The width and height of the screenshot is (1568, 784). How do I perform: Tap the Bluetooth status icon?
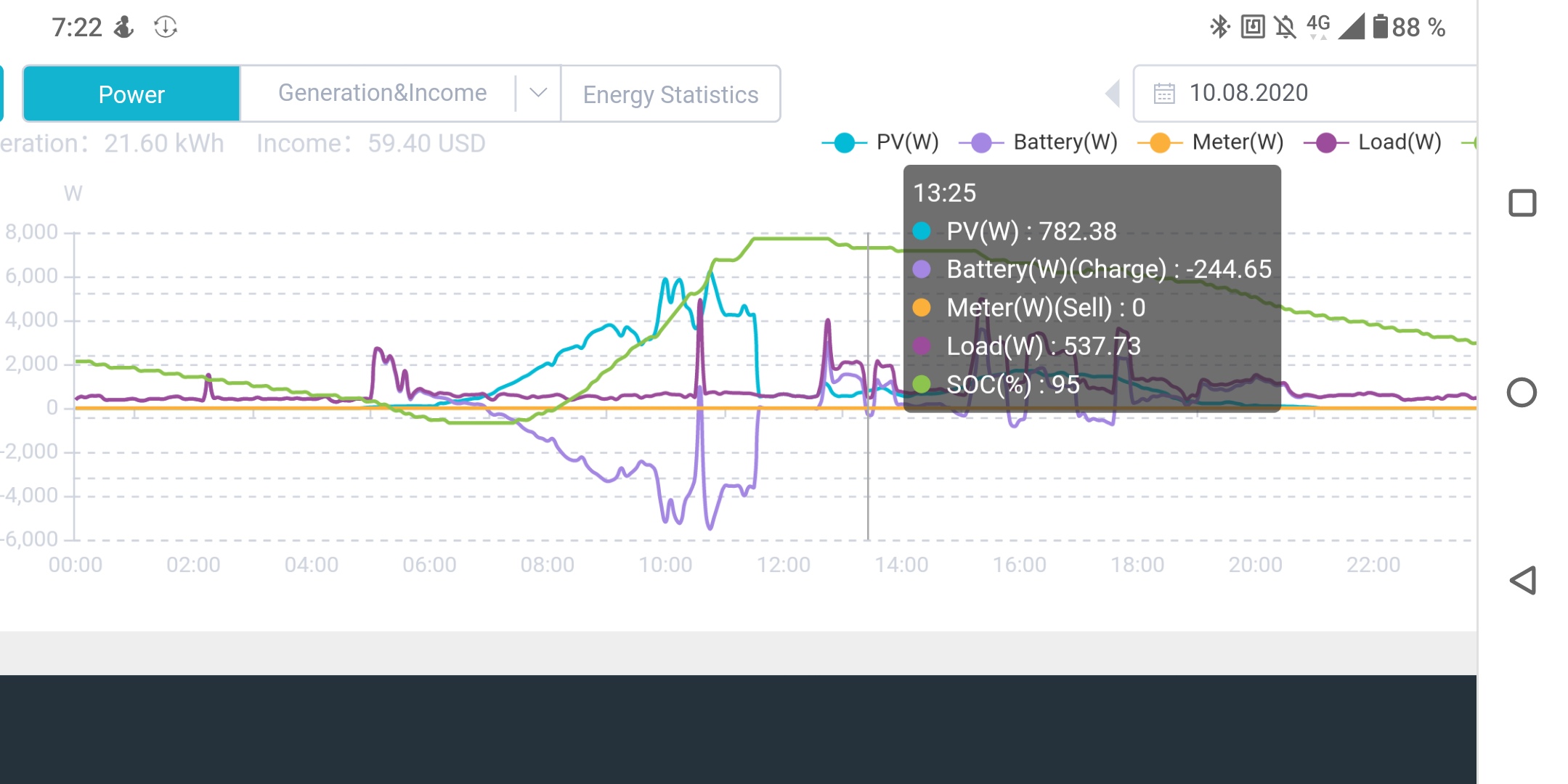(x=1219, y=27)
